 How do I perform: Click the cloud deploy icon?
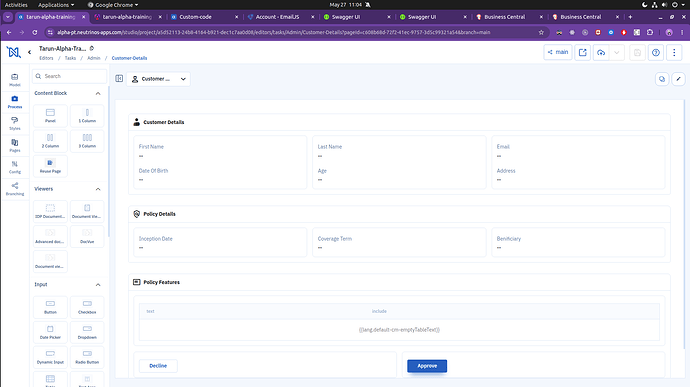[601, 52]
